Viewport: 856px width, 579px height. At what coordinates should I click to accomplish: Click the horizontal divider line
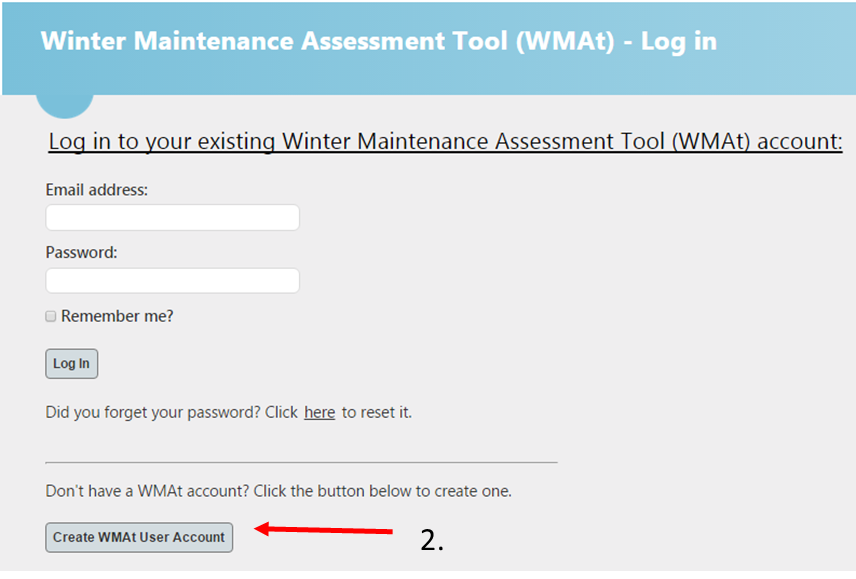click(301, 462)
